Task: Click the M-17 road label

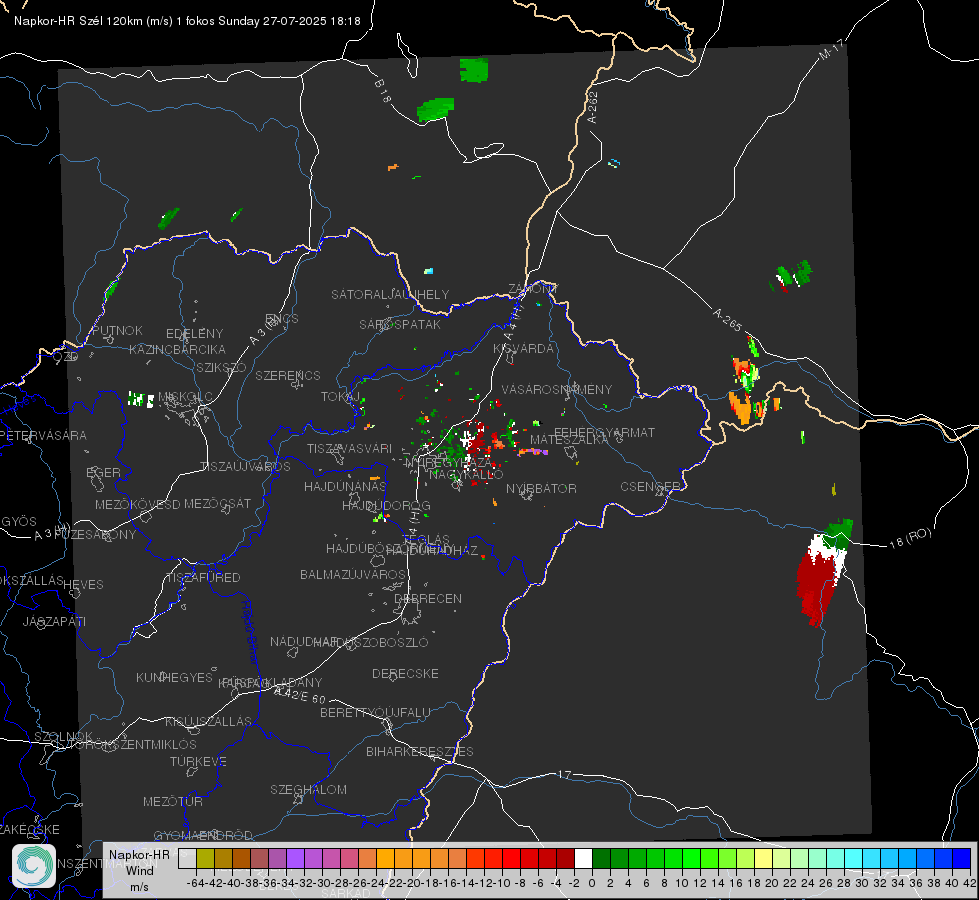Action: tap(831, 50)
